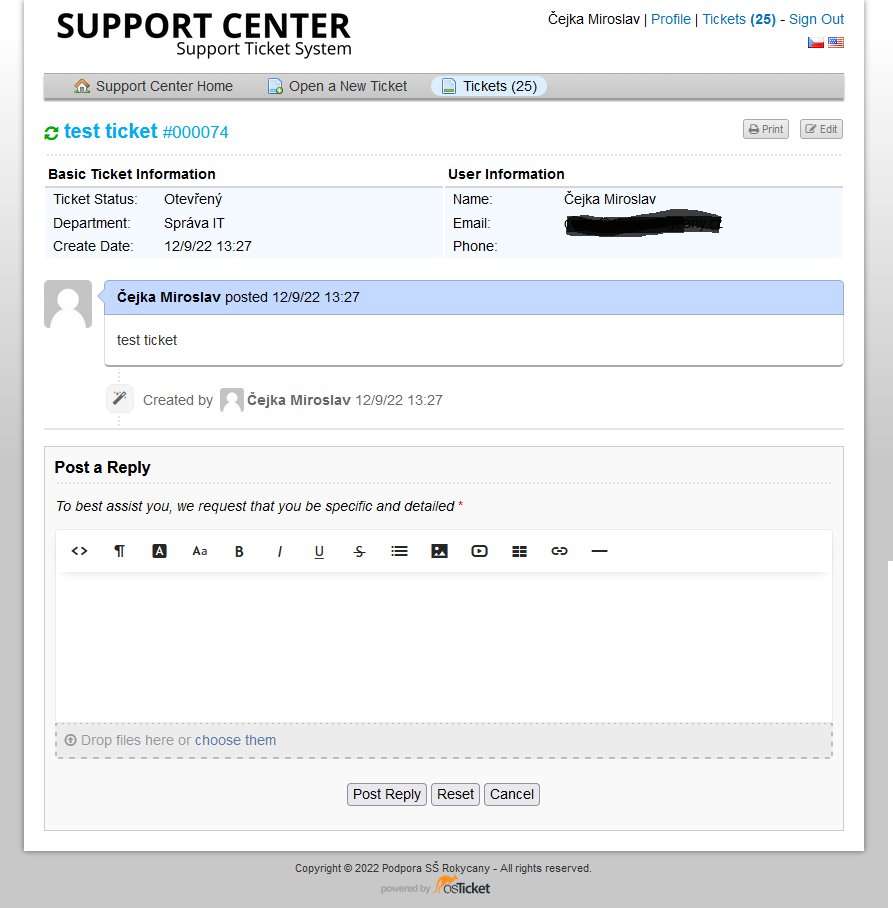Insert a link in the reply

coord(559,551)
